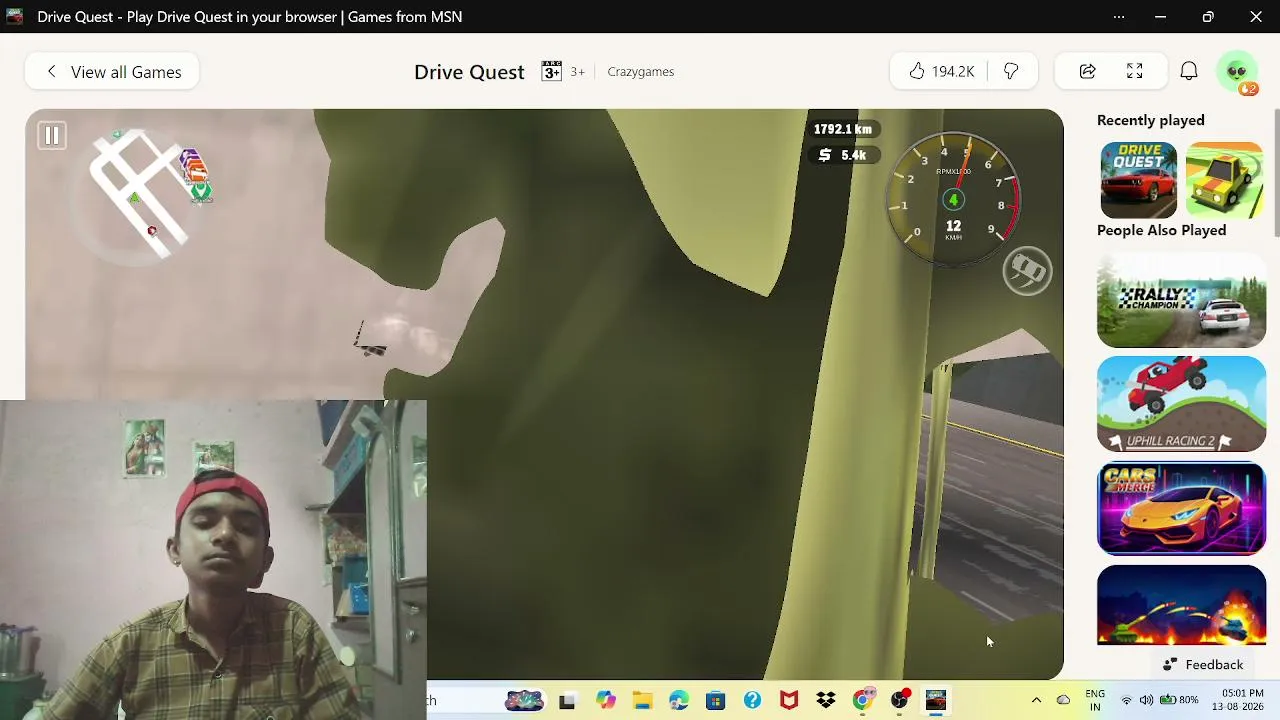Click the Recently played heading

point(1151,120)
